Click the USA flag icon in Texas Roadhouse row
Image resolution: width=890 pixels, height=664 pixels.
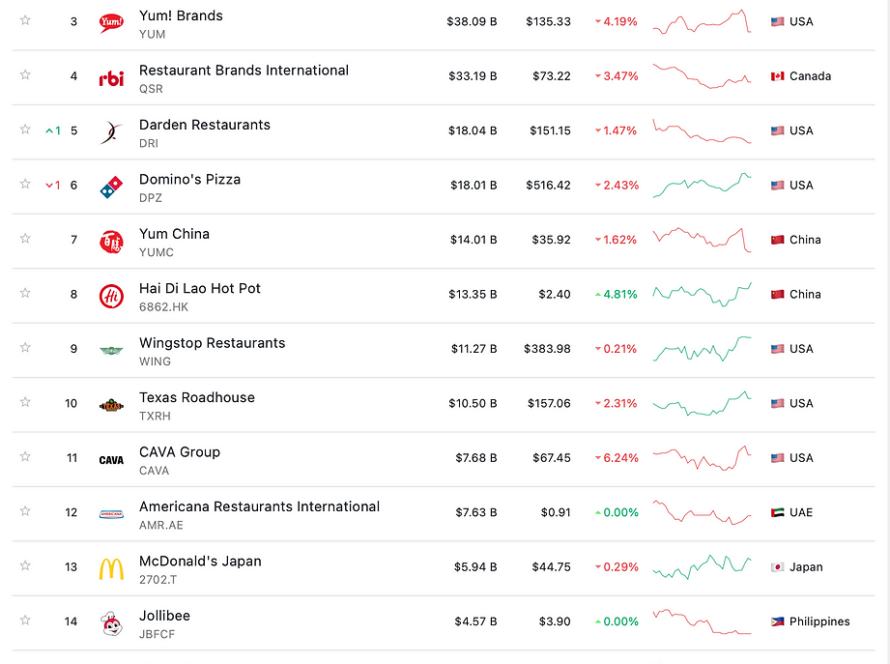tap(777, 403)
